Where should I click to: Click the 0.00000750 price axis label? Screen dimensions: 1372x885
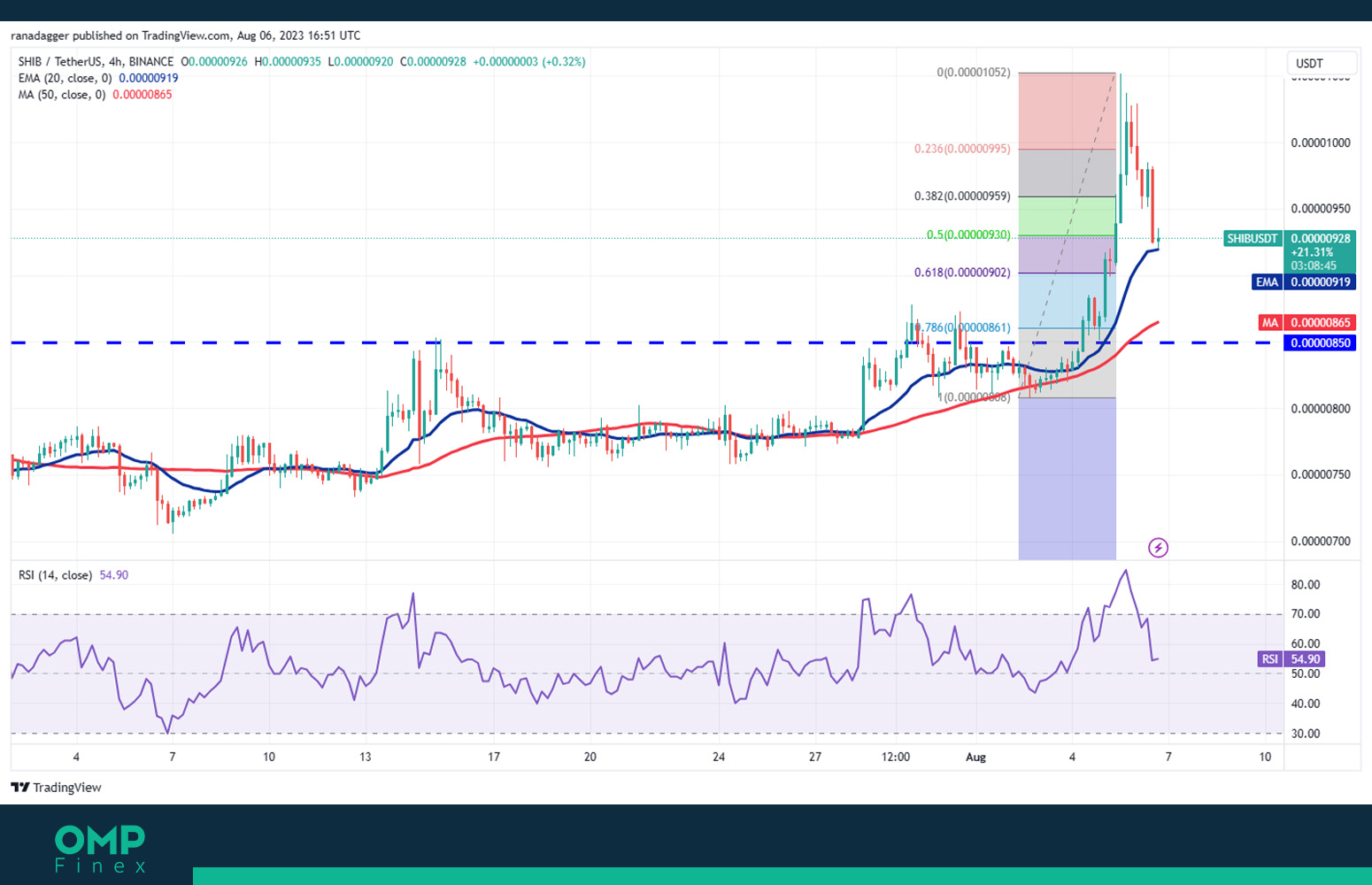click(1321, 475)
